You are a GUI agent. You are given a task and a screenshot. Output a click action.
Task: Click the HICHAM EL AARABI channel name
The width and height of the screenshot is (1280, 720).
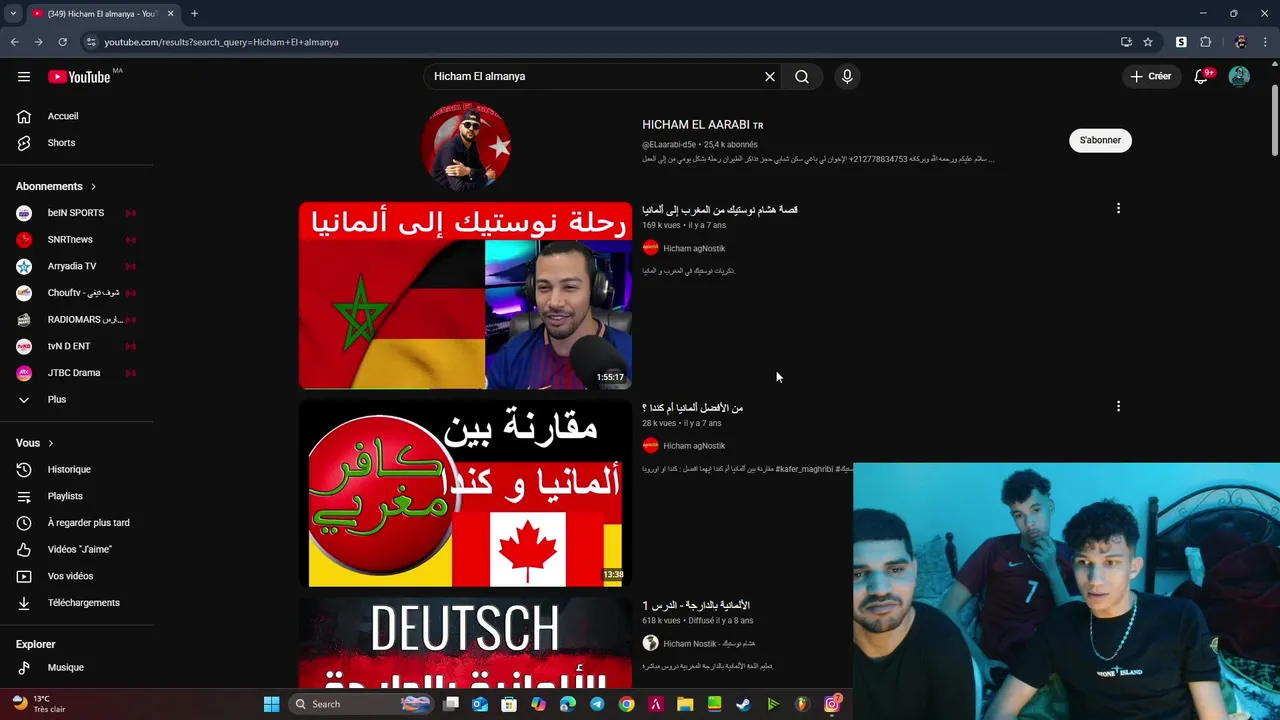click(x=702, y=125)
